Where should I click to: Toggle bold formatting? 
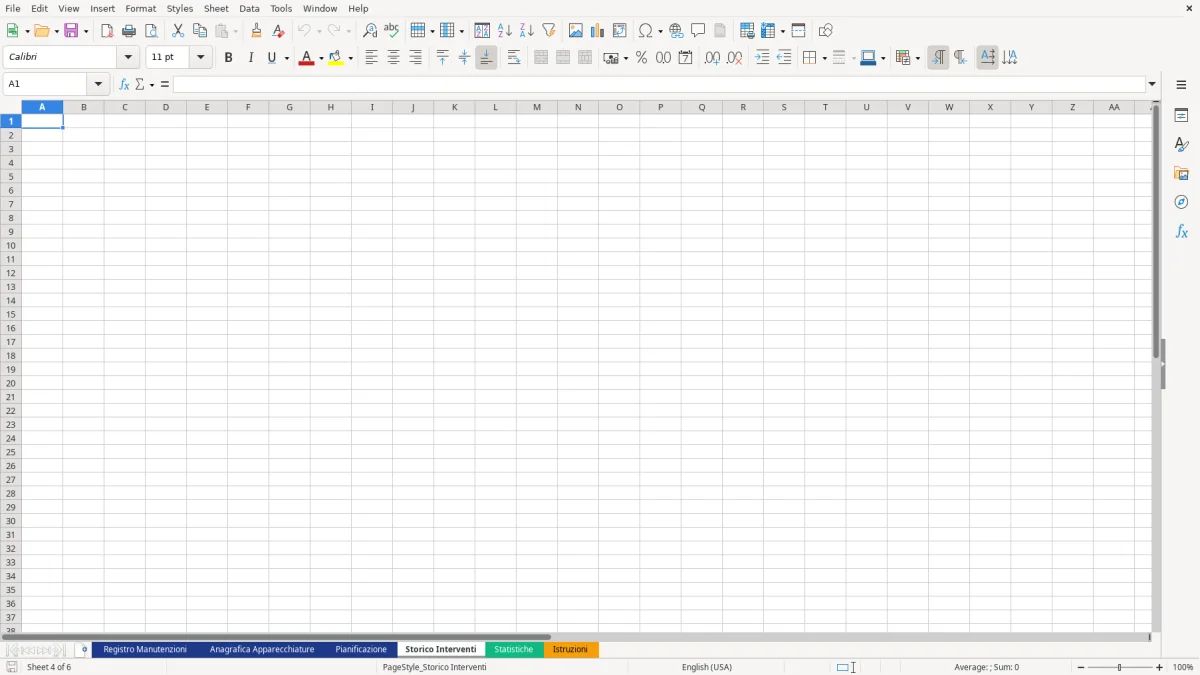(228, 57)
